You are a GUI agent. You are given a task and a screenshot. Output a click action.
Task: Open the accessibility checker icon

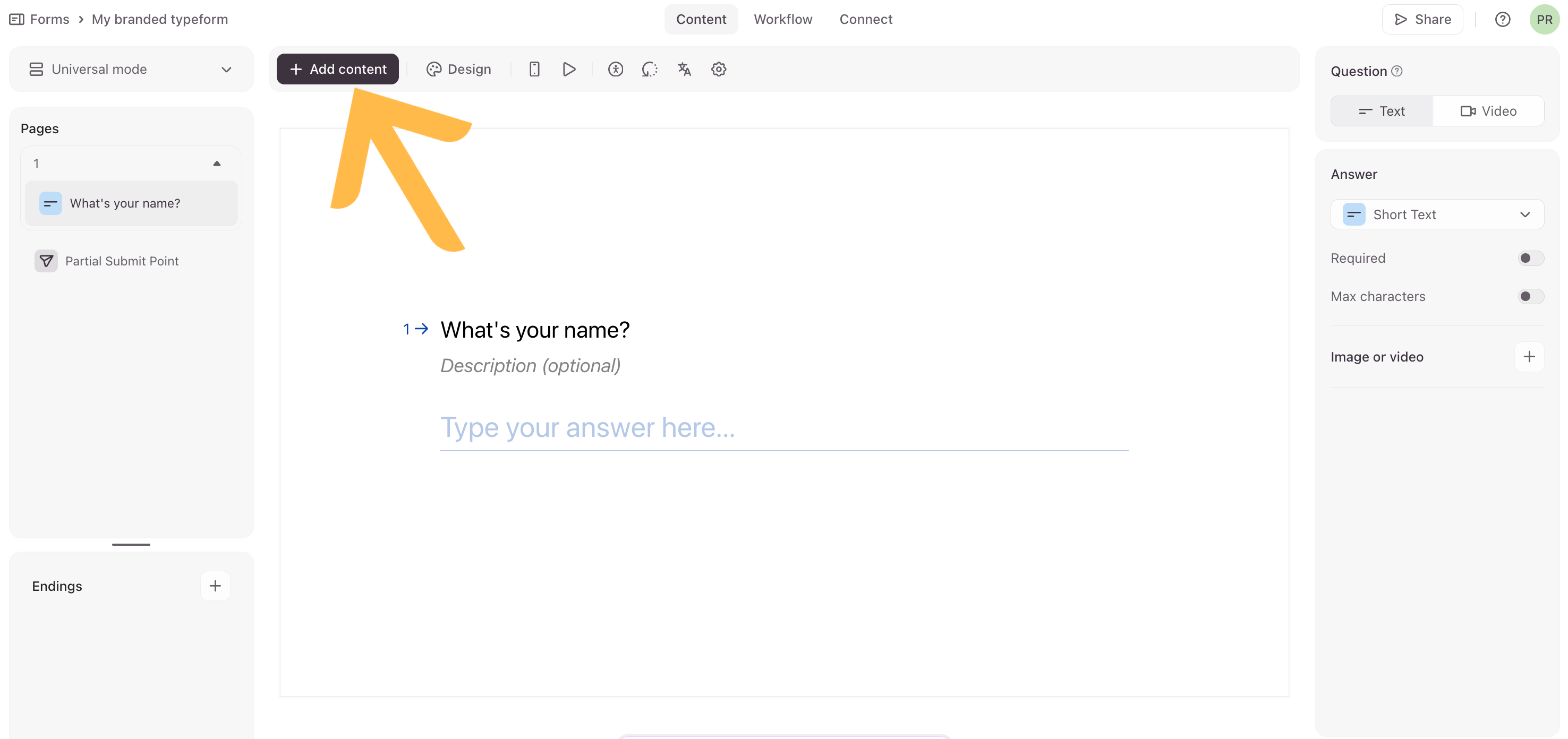coord(615,70)
